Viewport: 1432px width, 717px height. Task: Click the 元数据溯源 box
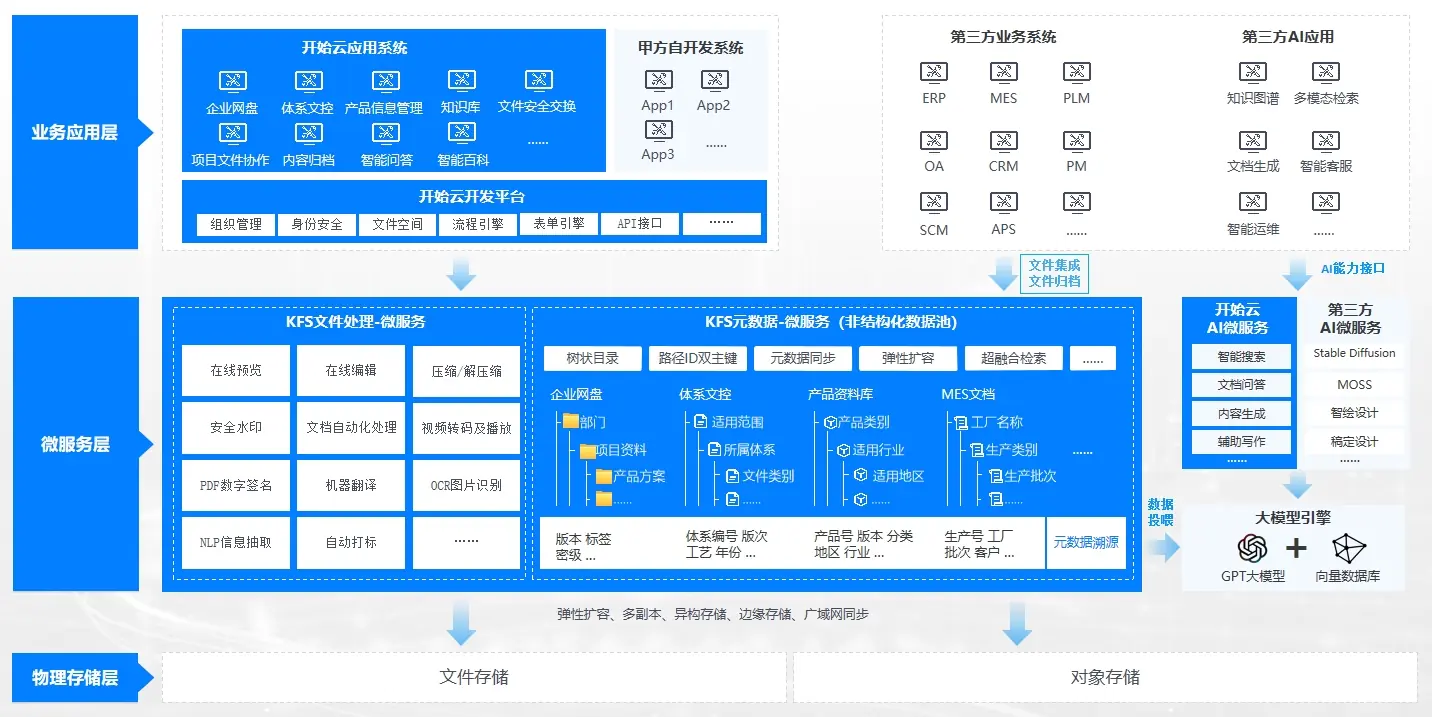pyautogui.click(x=1085, y=542)
